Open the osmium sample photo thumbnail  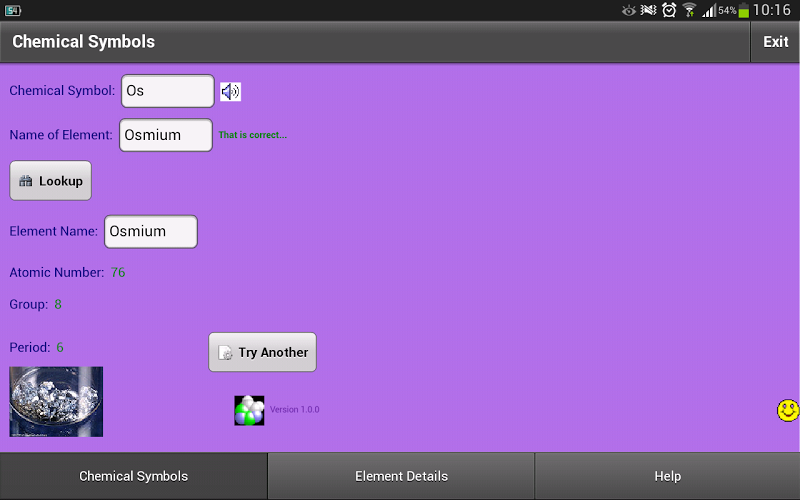point(56,402)
